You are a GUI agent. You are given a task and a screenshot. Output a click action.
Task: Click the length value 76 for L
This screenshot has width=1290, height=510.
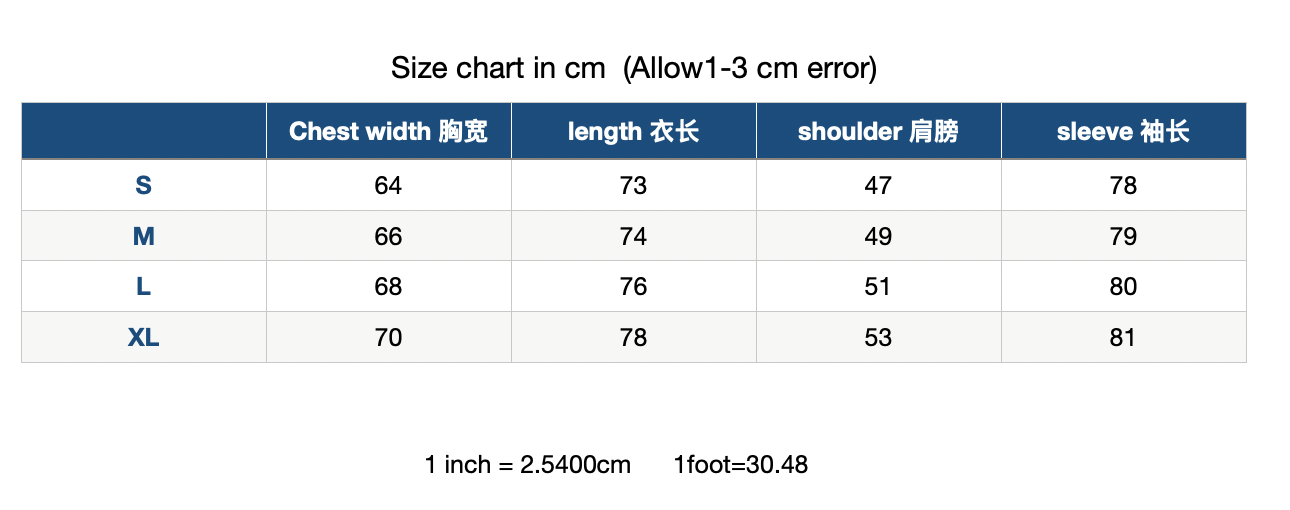click(x=633, y=287)
